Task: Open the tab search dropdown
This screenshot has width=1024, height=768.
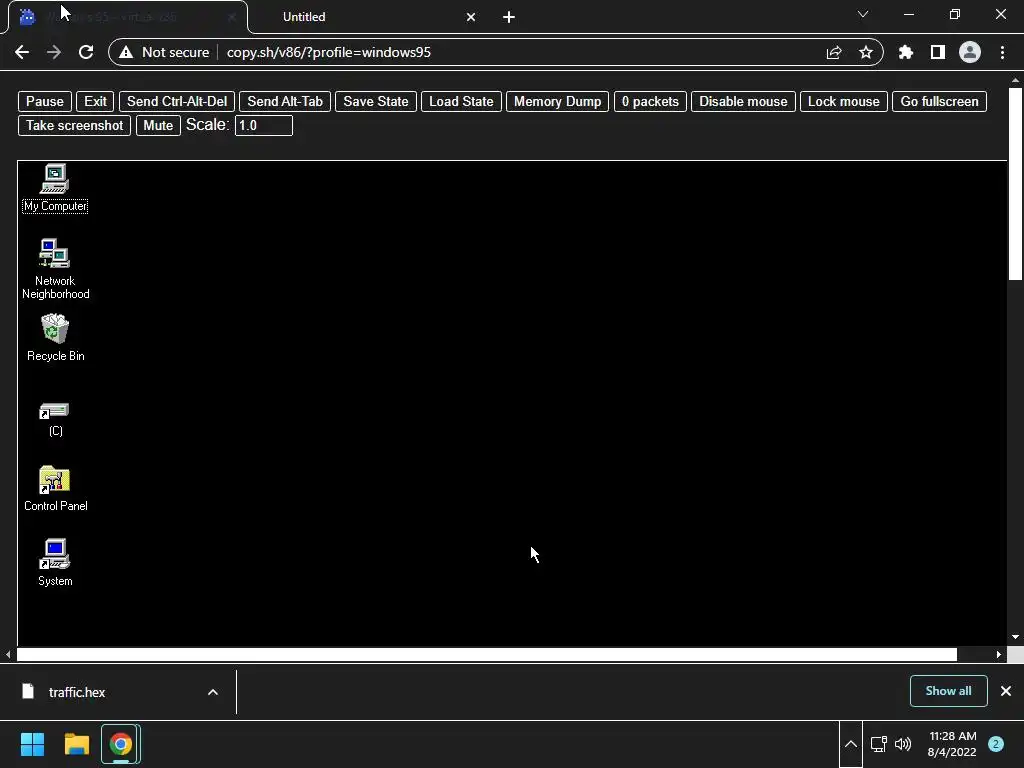Action: 863,14
